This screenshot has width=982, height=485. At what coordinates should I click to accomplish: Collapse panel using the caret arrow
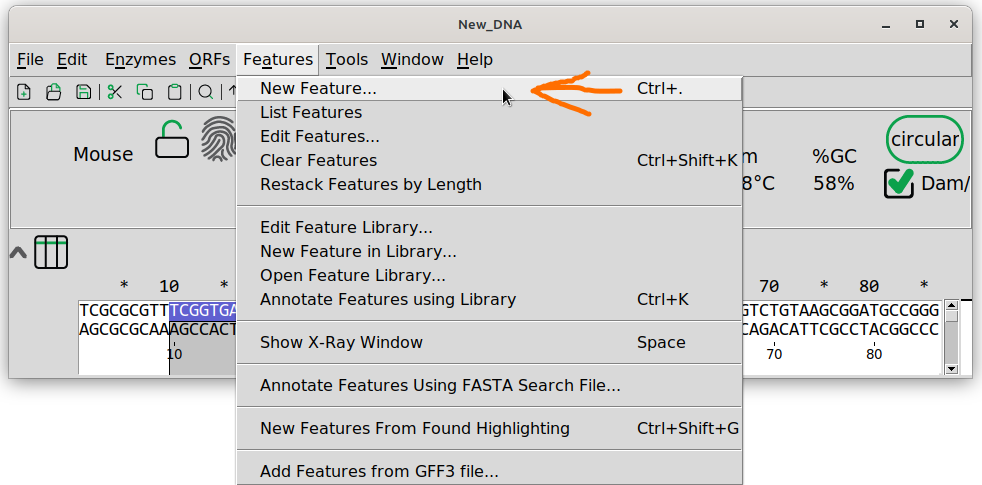click(18, 253)
